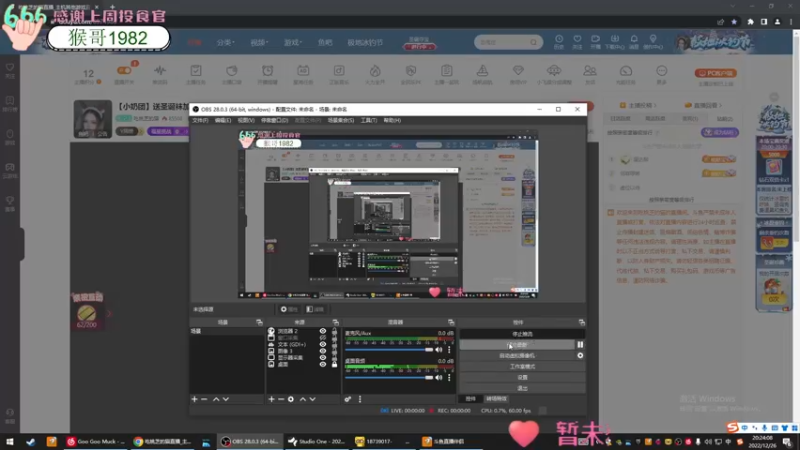Screen dimensions: 800x450
Task: Toggle the lock on the 浏览器 2 source
Action: [x=335, y=331]
